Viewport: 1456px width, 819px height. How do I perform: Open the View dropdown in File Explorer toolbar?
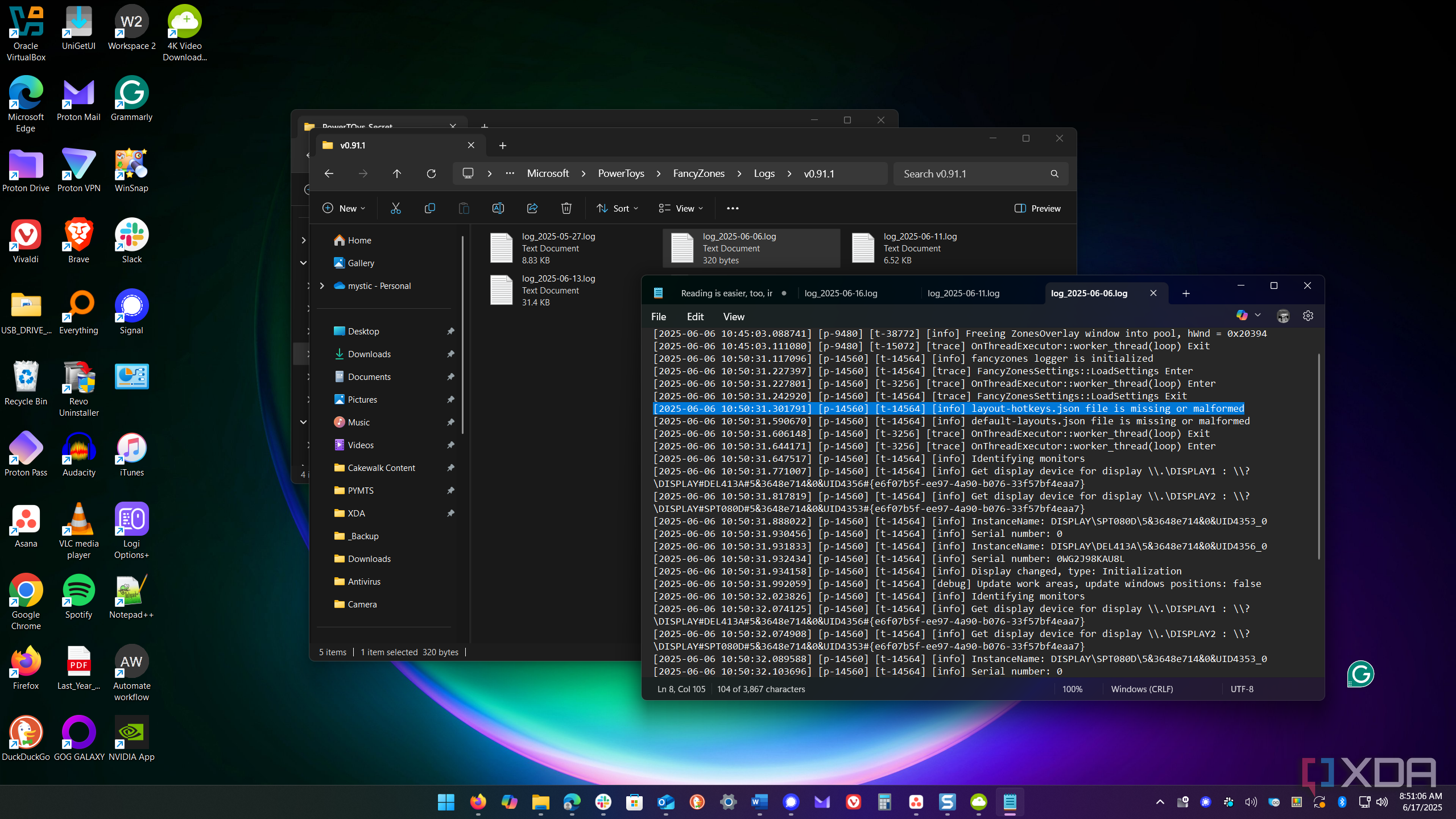tap(681, 208)
